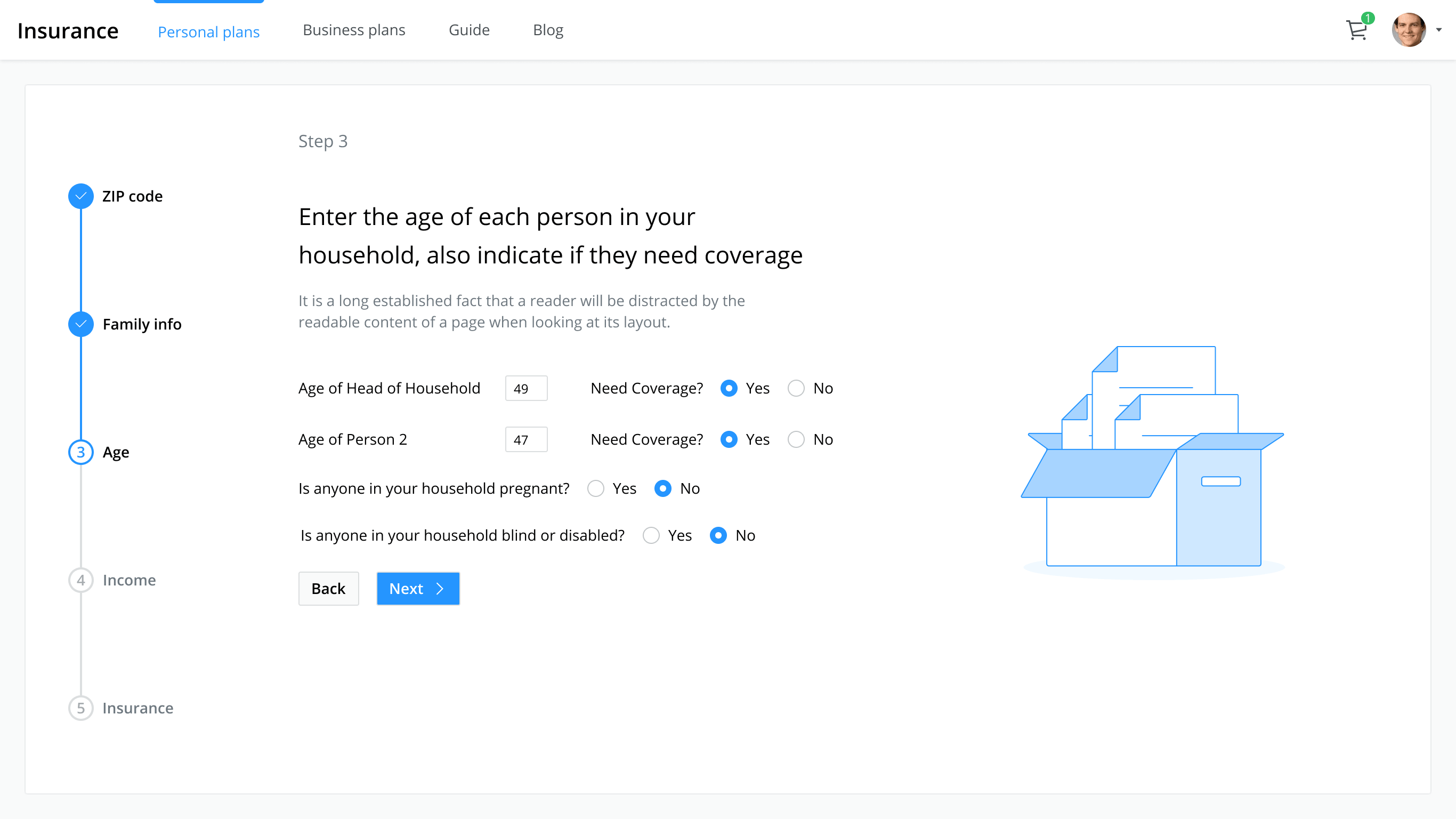Open the Blog page
The width and height of the screenshot is (1456, 819).
point(548,30)
